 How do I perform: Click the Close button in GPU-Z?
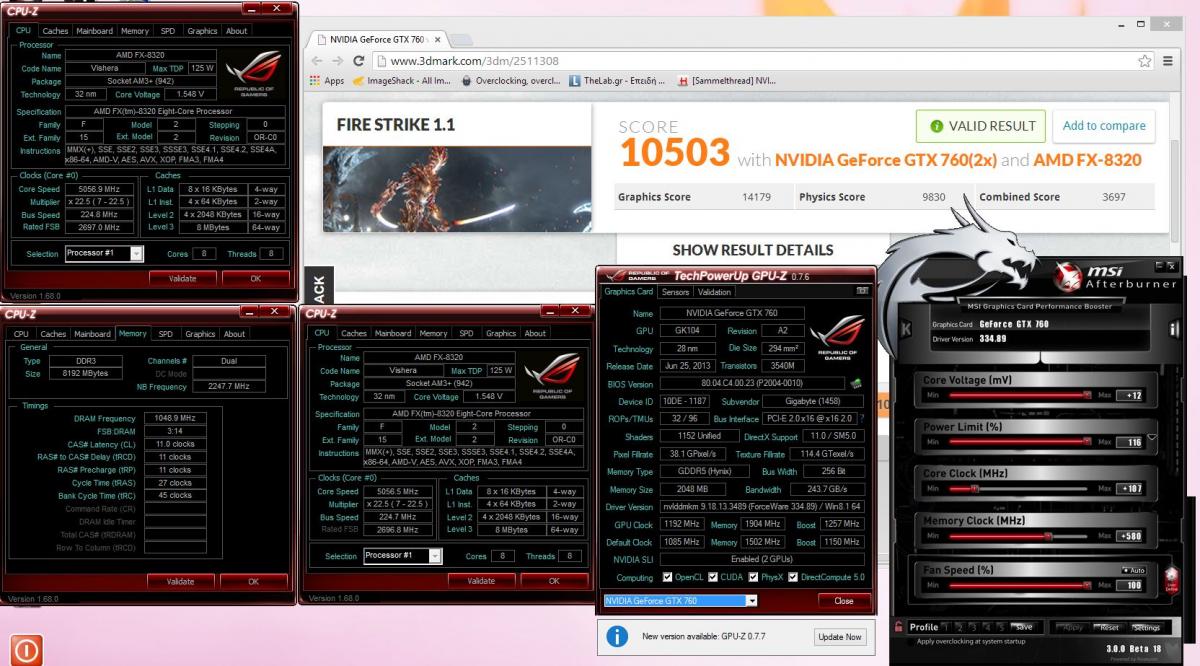[844, 601]
